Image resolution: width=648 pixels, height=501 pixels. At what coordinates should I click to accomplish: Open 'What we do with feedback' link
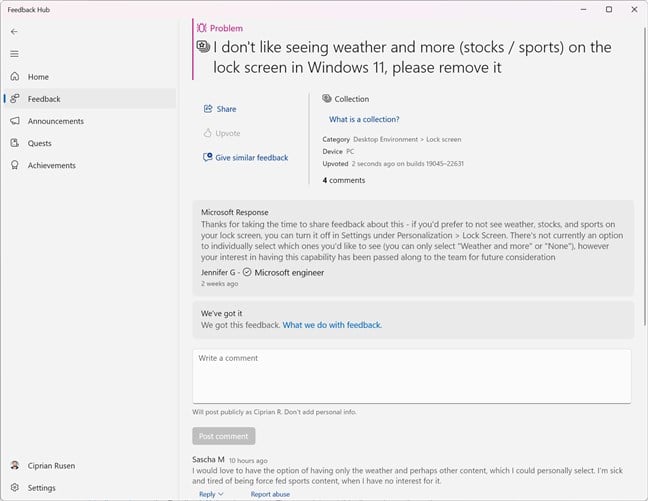[x=332, y=325]
